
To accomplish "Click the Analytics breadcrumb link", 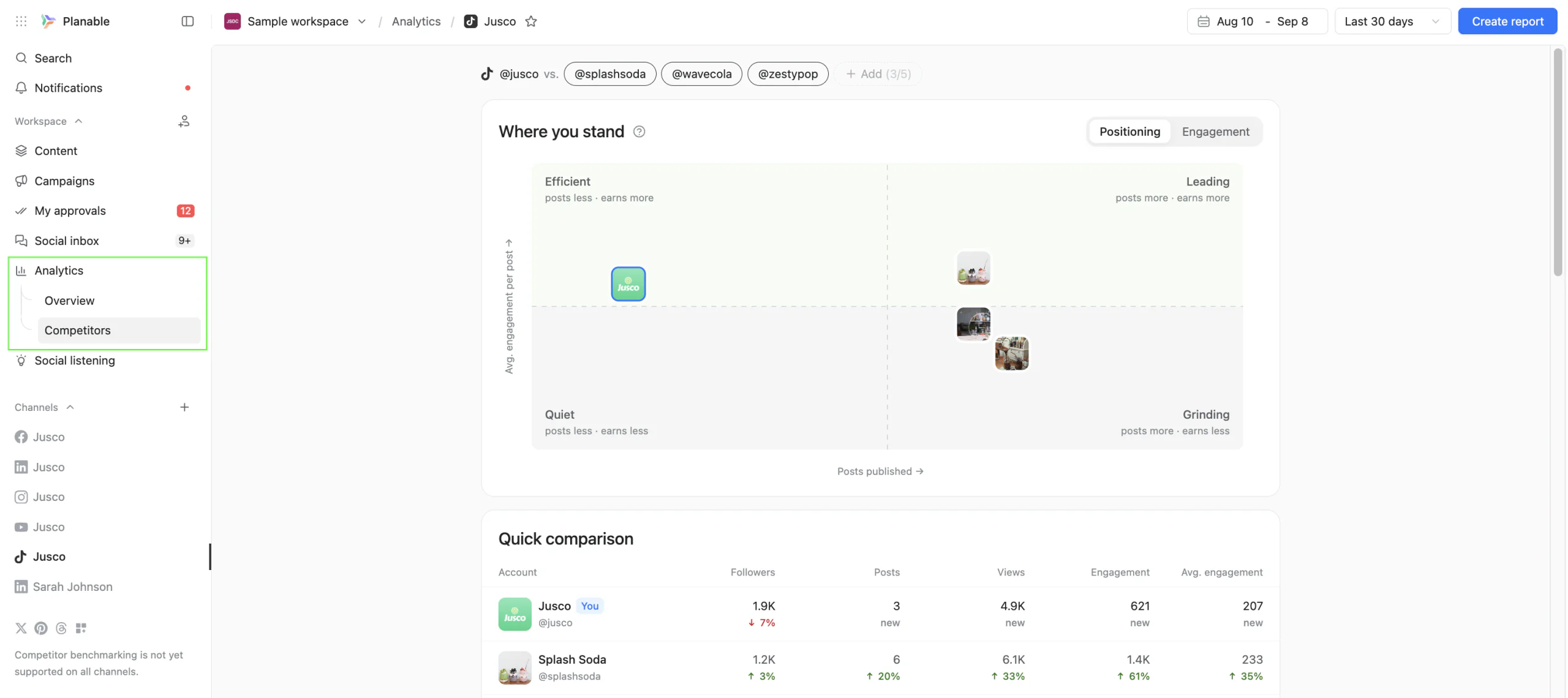I will [x=416, y=21].
